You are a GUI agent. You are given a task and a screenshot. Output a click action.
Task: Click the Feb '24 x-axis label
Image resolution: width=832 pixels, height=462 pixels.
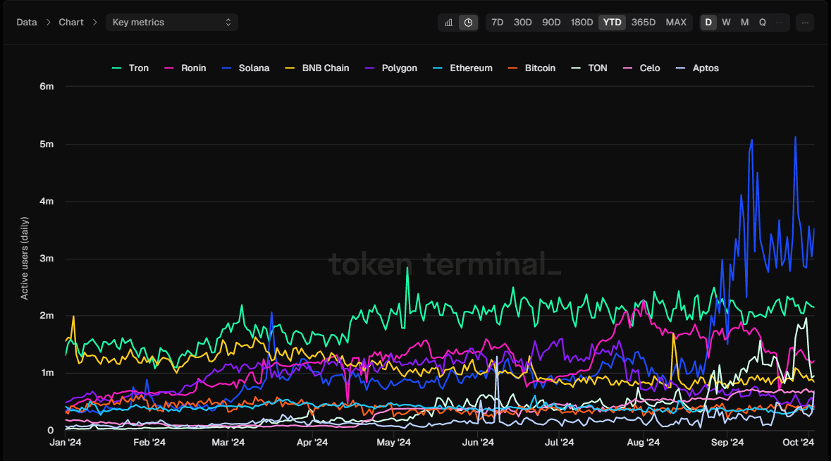point(150,442)
